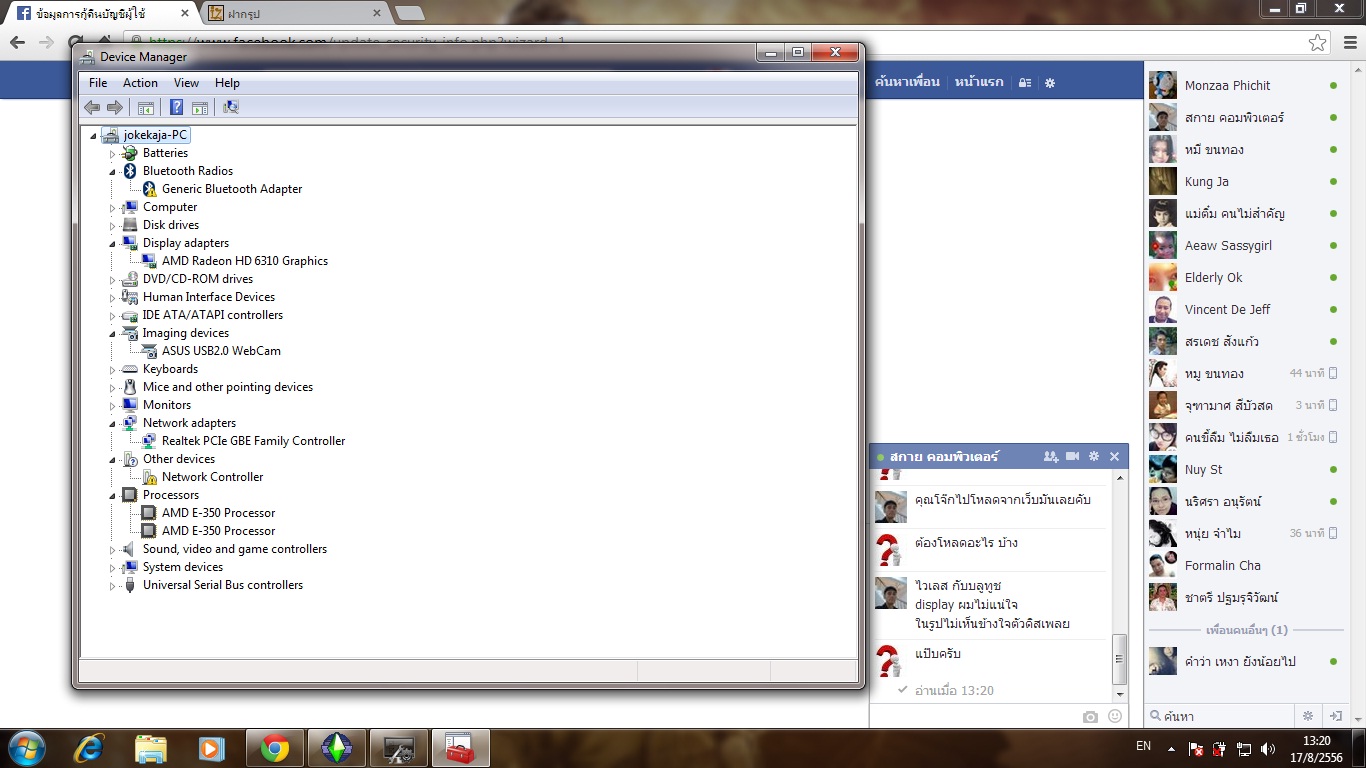Image resolution: width=1366 pixels, height=768 pixels.
Task: Open chat options gear in the chat window header
Action: [x=1094, y=456]
